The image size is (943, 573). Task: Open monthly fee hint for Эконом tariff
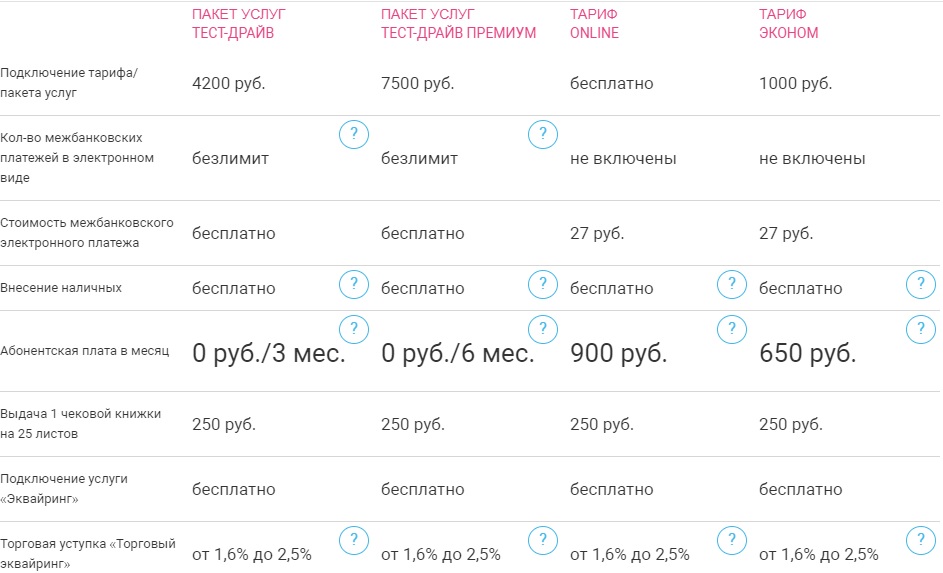click(x=921, y=329)
